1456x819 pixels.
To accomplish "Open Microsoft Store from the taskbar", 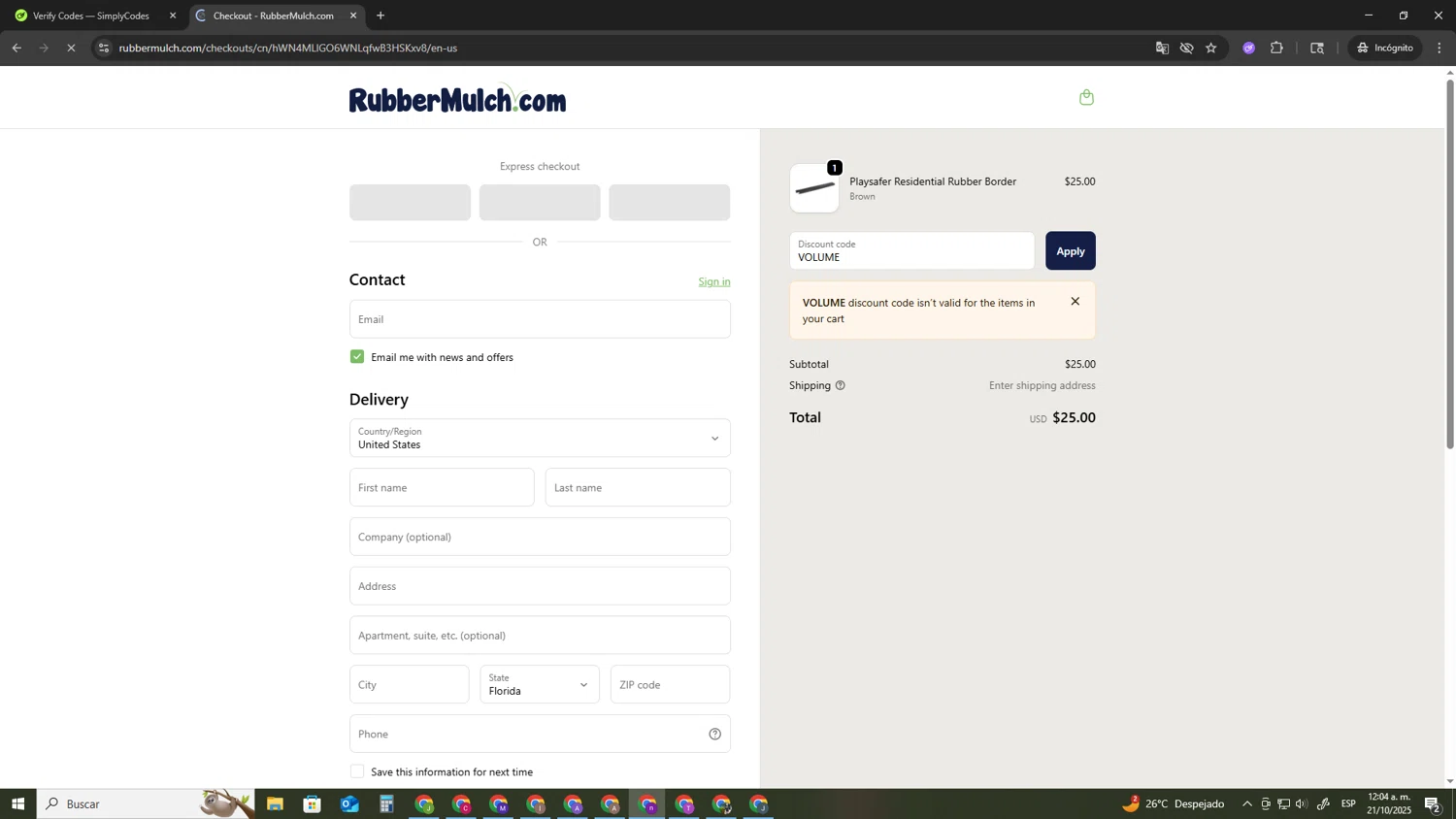I will 312,803.
